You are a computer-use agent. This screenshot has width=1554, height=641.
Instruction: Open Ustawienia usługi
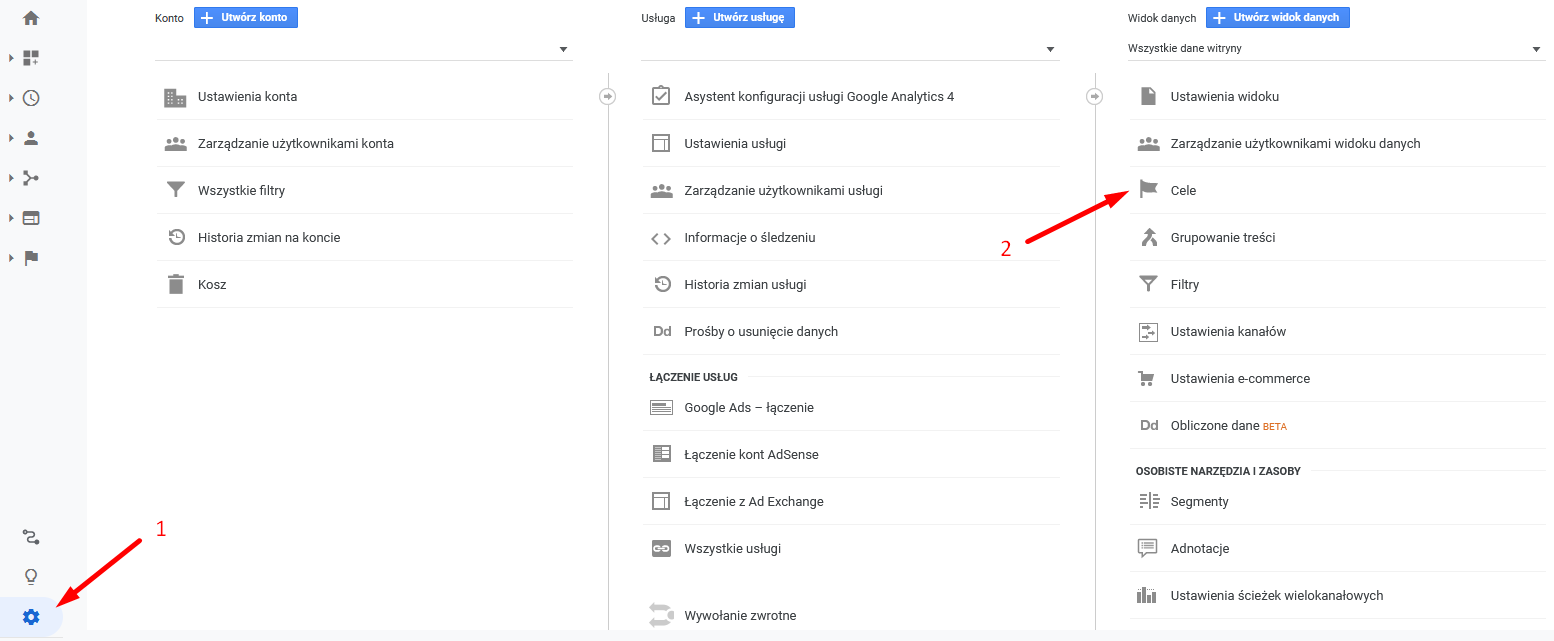(850, 144)
